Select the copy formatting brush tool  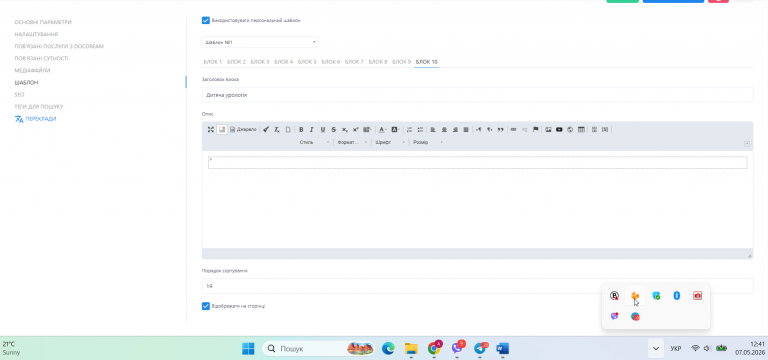click(265, 130)
